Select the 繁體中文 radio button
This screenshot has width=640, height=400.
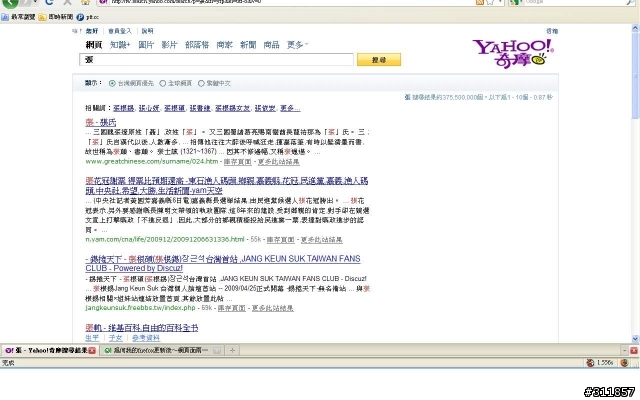(x=201, y=83)
